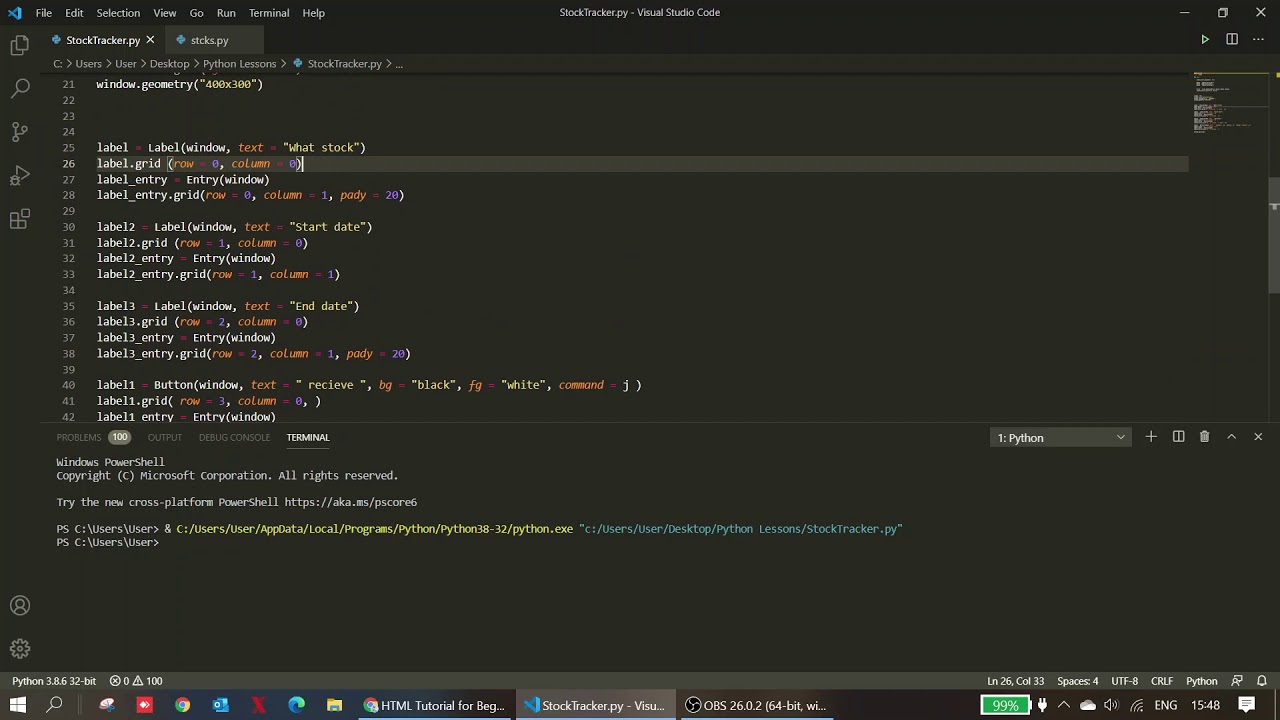Image resolution: width=1280 pixels, height=720 pixels.
Task: Open Google Chrome from taskbar
Action: 182,705
